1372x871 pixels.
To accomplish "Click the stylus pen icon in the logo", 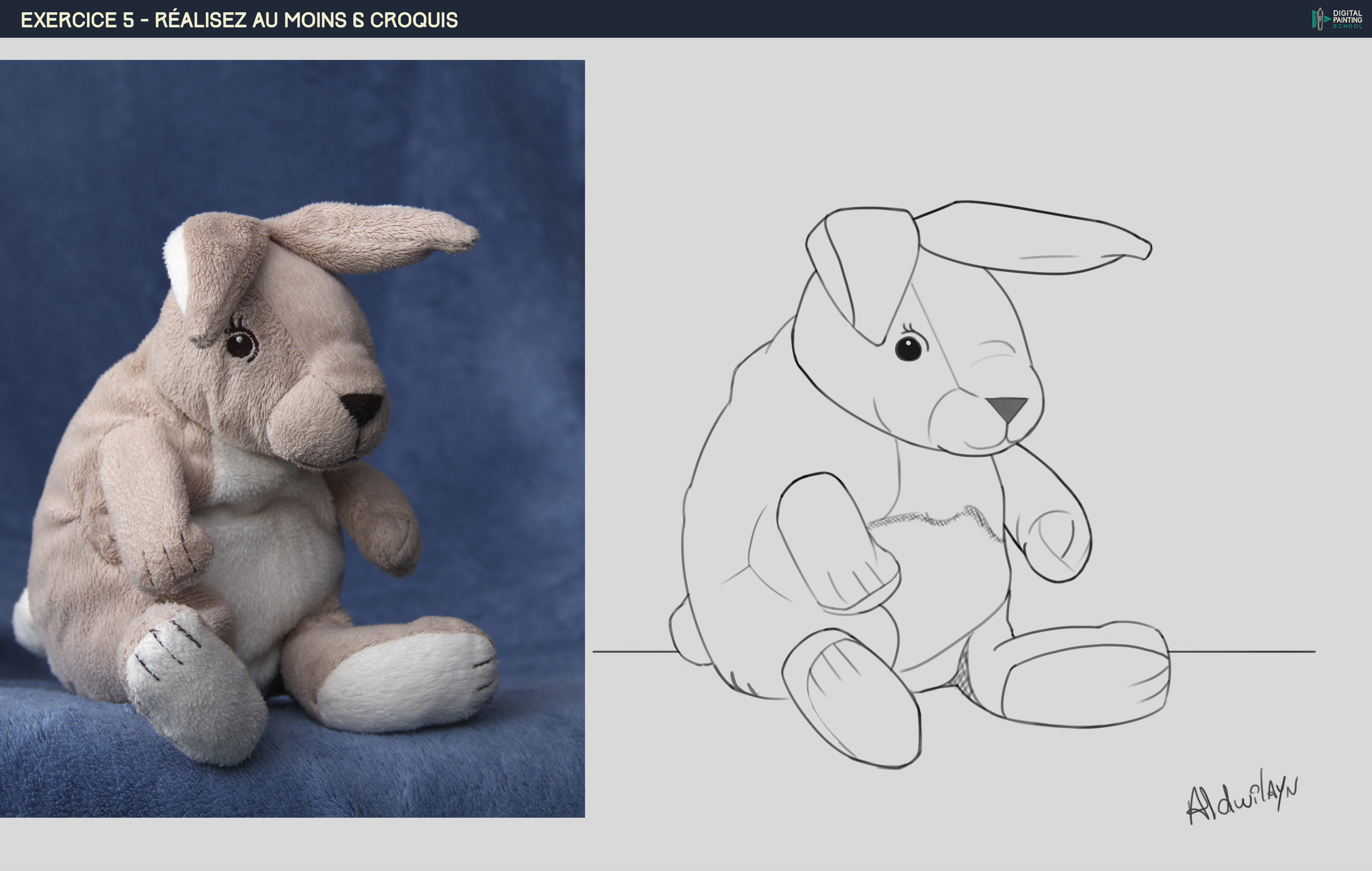I will point(1320,19).
